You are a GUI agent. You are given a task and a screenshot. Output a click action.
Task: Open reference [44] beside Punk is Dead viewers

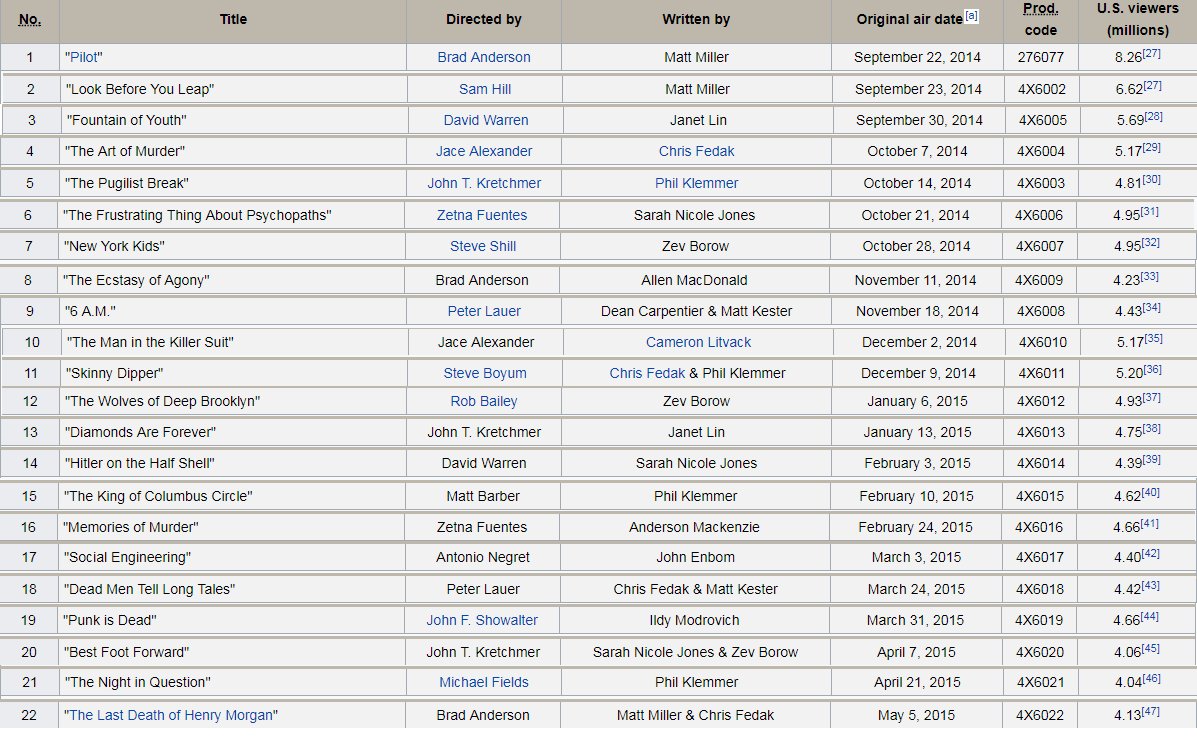1149,617
